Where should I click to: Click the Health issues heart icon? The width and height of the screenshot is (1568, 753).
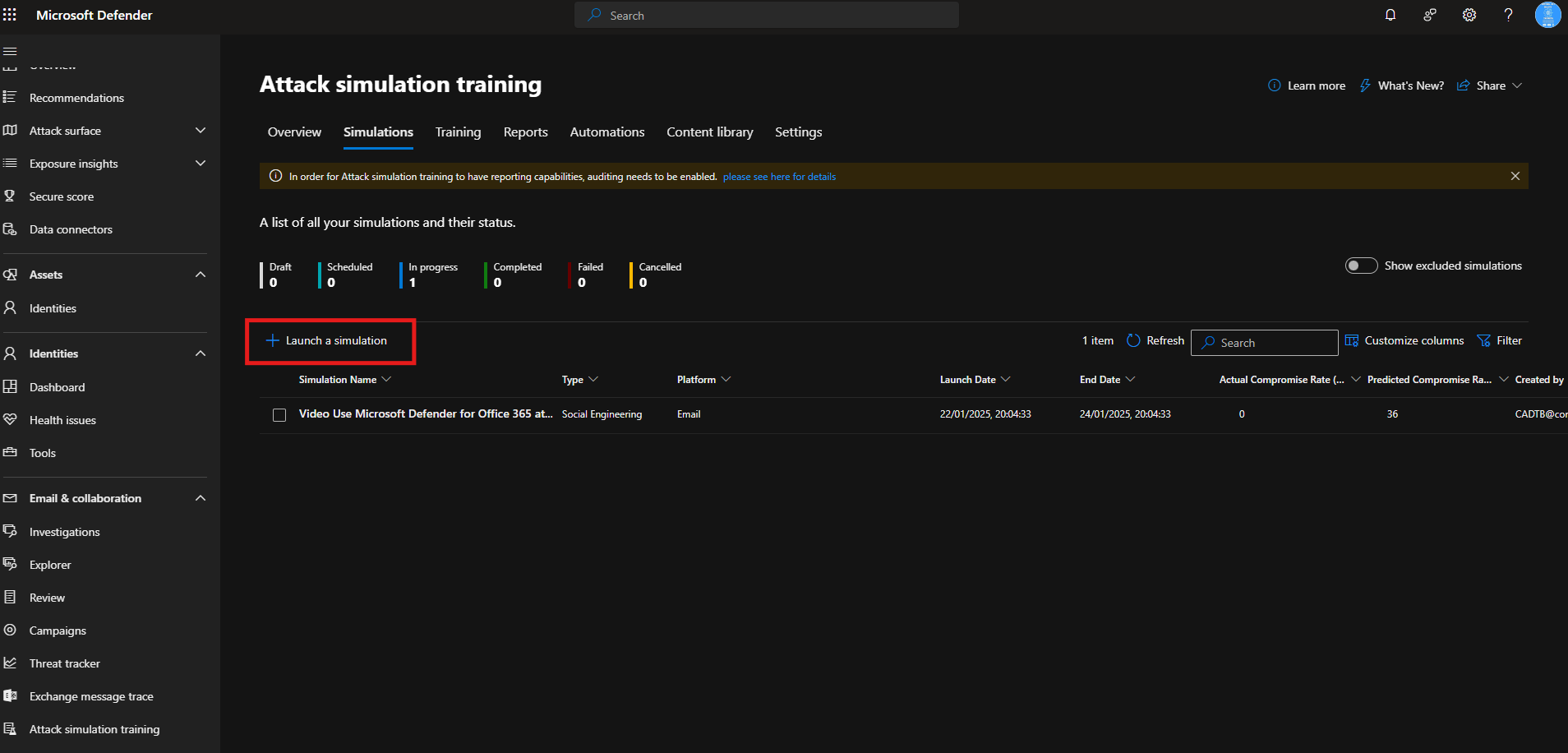pos(10,419)
